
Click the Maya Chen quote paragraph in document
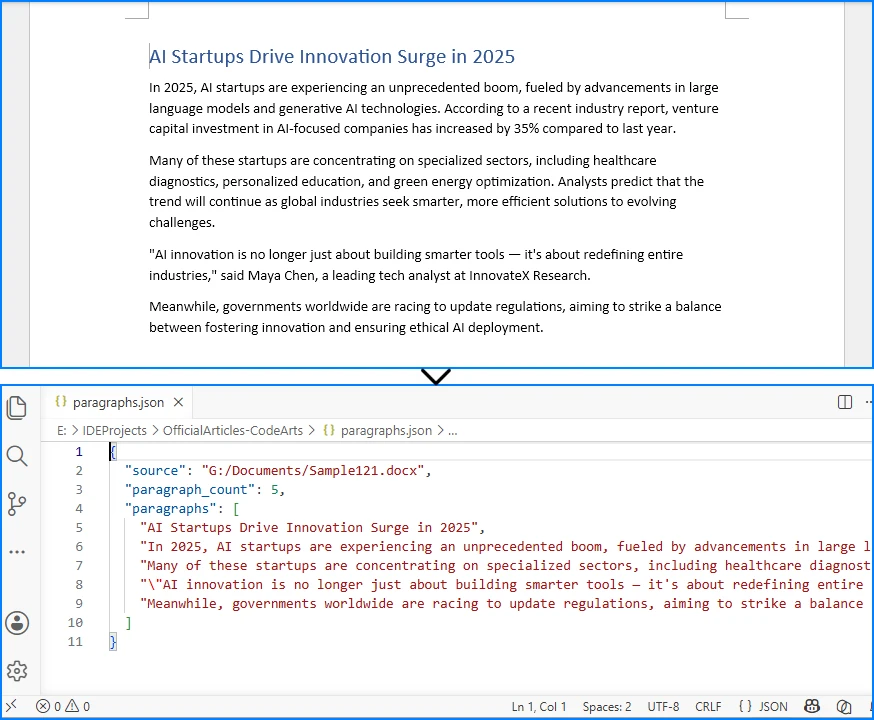pos(416,265)
